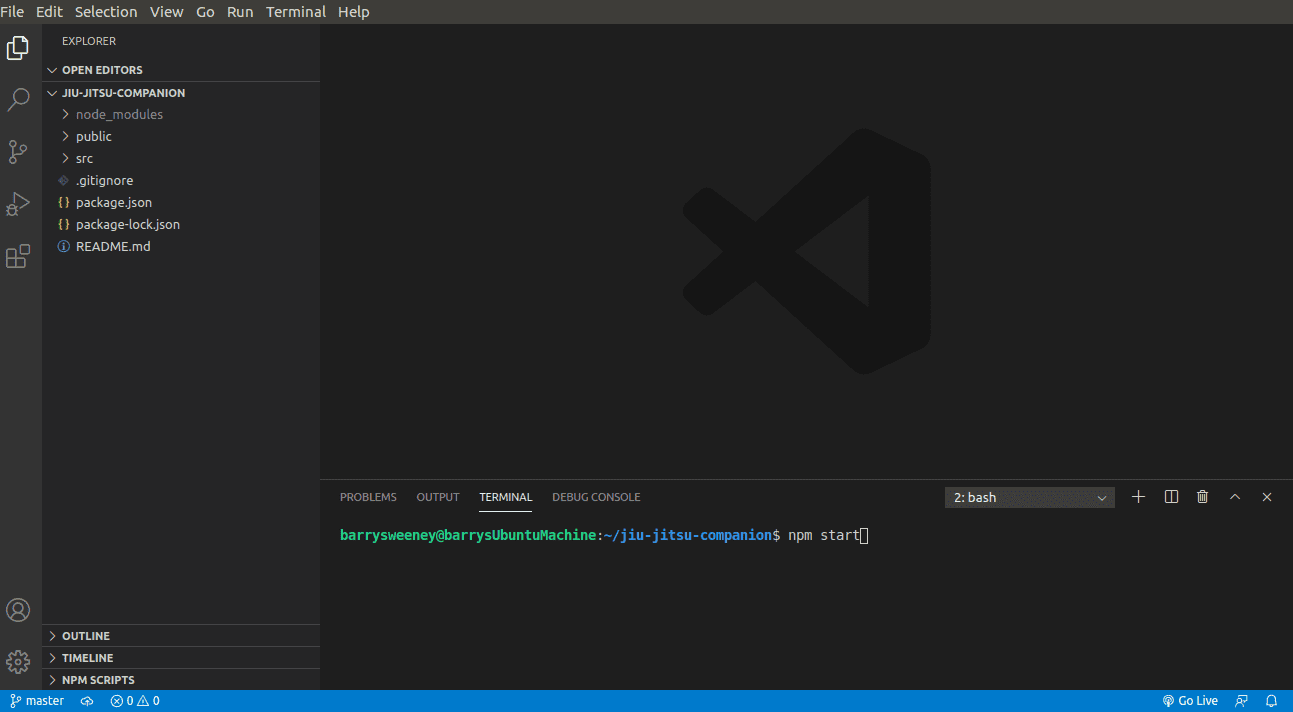Open the Edit menu
Image resolution: width=1293 pixels, height=712 pixels.
tap(49, 12)
